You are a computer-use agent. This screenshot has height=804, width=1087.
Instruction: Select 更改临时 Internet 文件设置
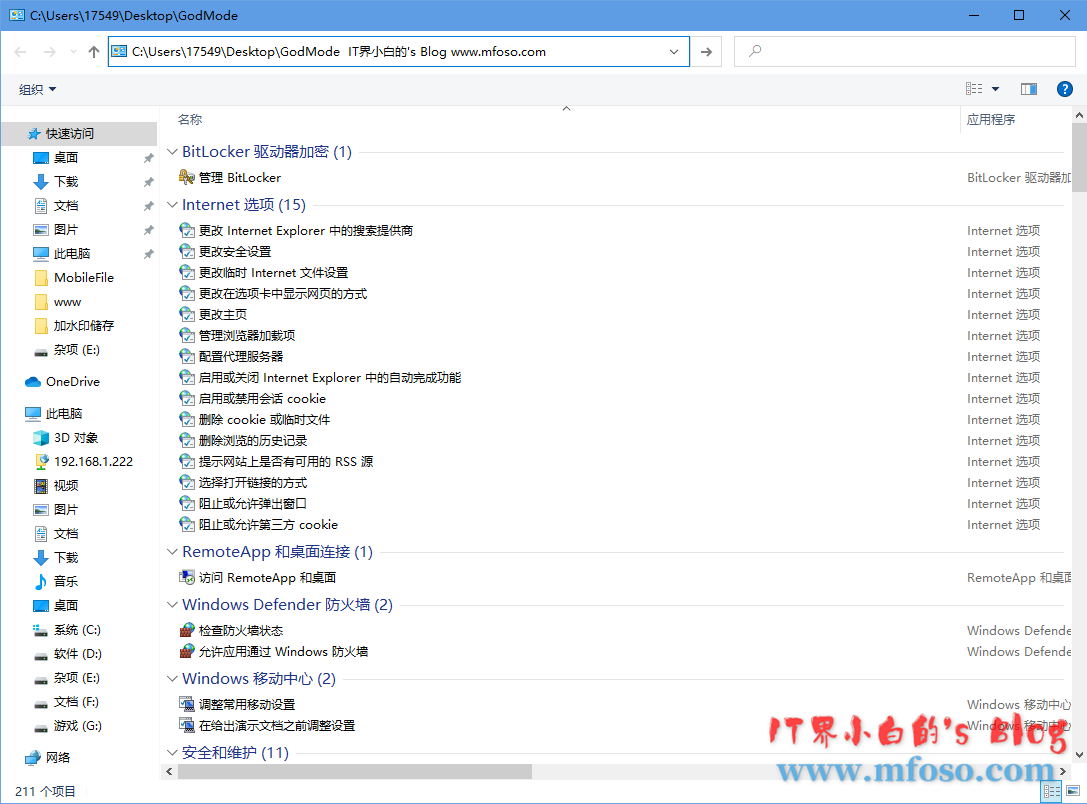coord(273,272)
